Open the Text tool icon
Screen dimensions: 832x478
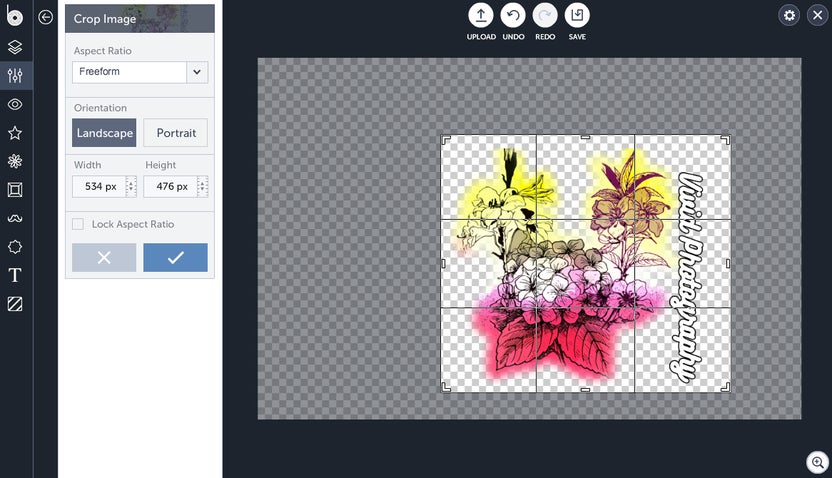click(x=15, y=275)
